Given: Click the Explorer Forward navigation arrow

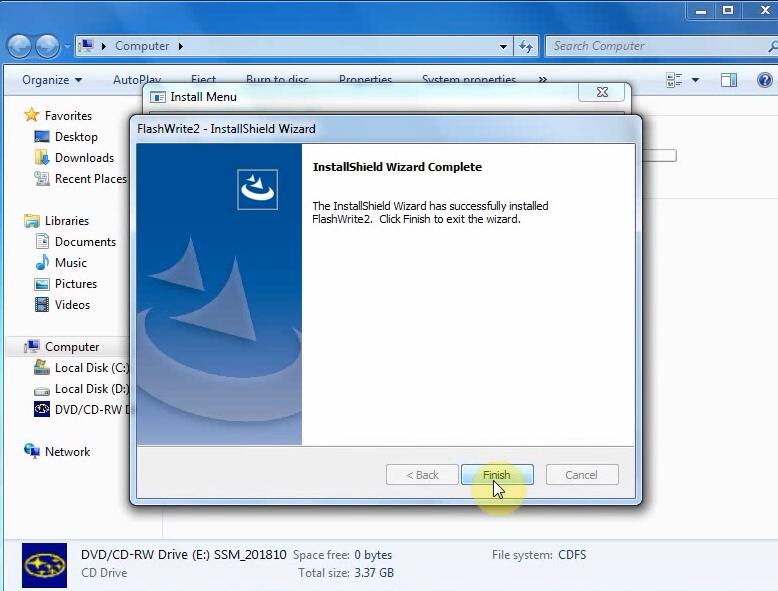Looking at the screenshot, I should [x=48, y=46].
